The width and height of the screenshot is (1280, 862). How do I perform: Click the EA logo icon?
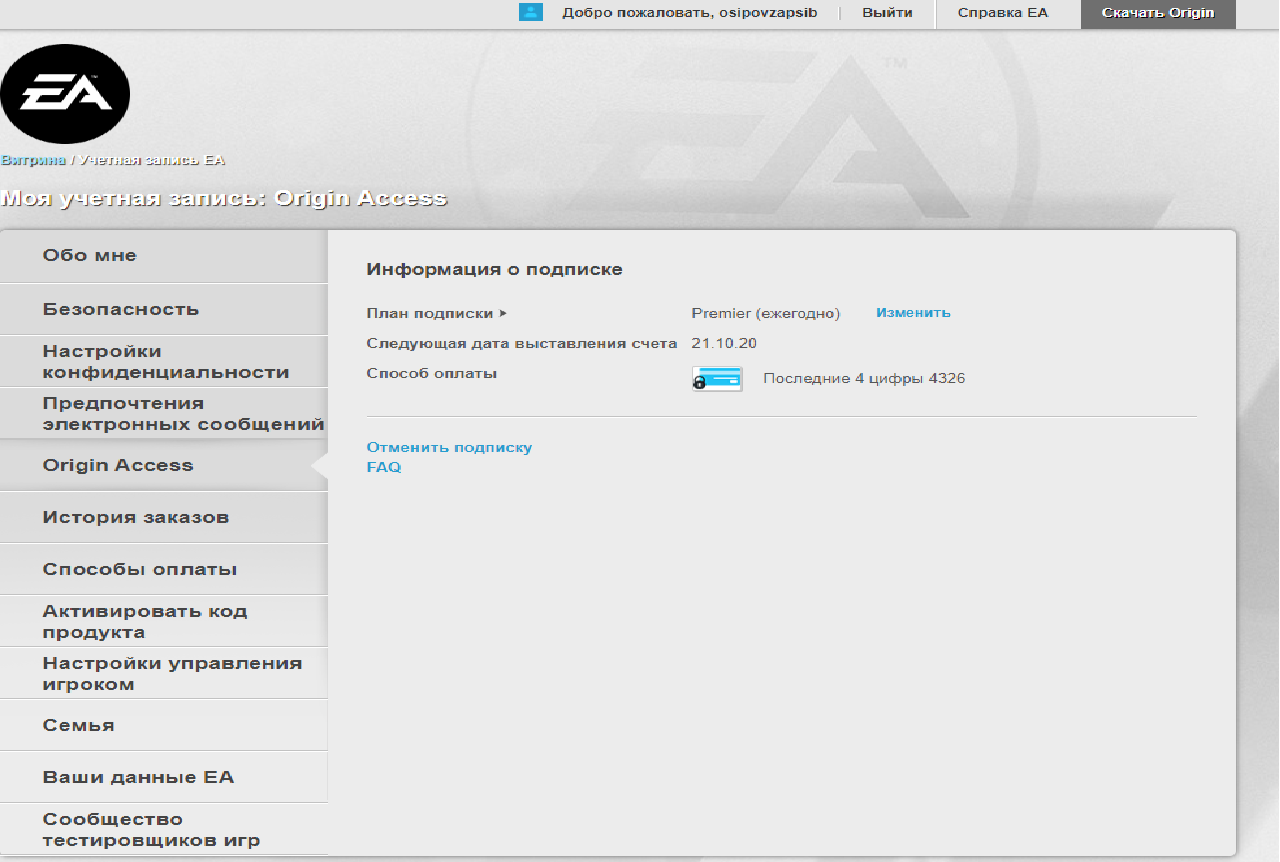65,94
